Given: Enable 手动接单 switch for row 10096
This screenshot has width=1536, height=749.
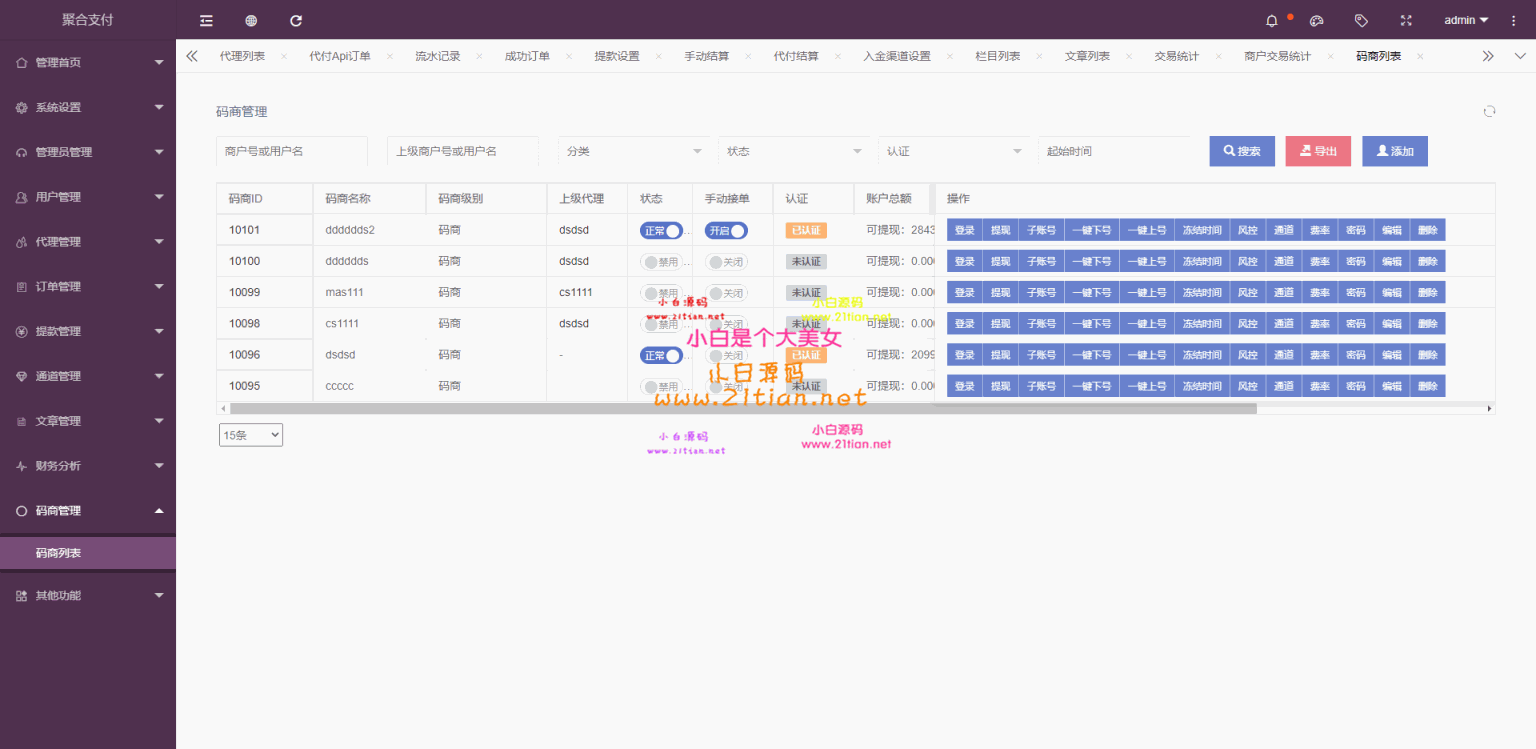Looking at the screenshot, I should pos(726,355).
